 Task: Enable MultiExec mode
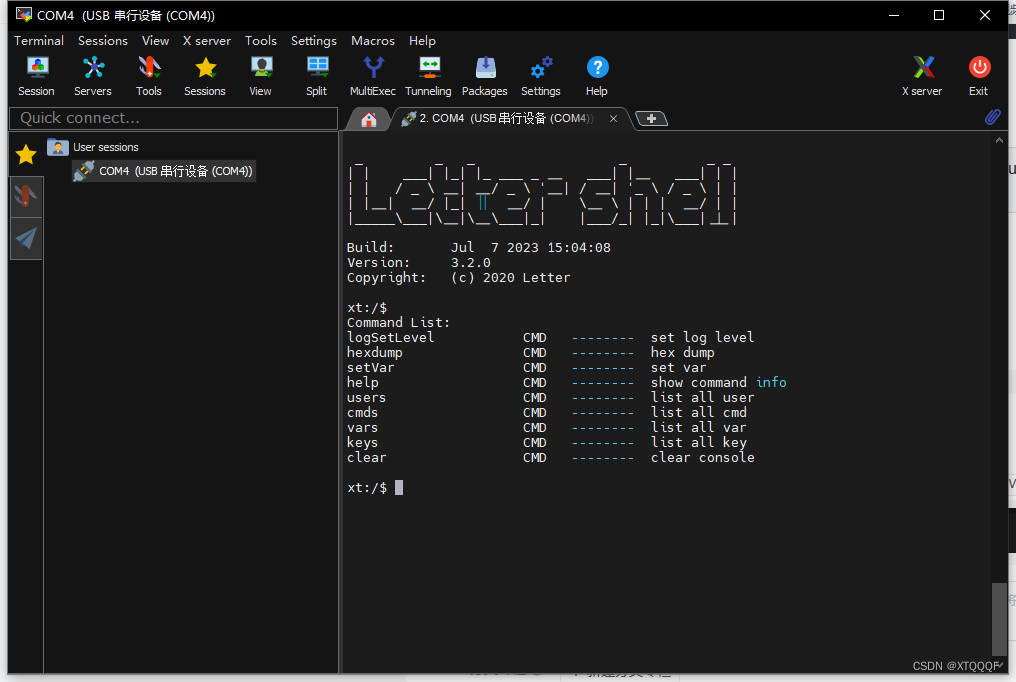coord(372,68)
